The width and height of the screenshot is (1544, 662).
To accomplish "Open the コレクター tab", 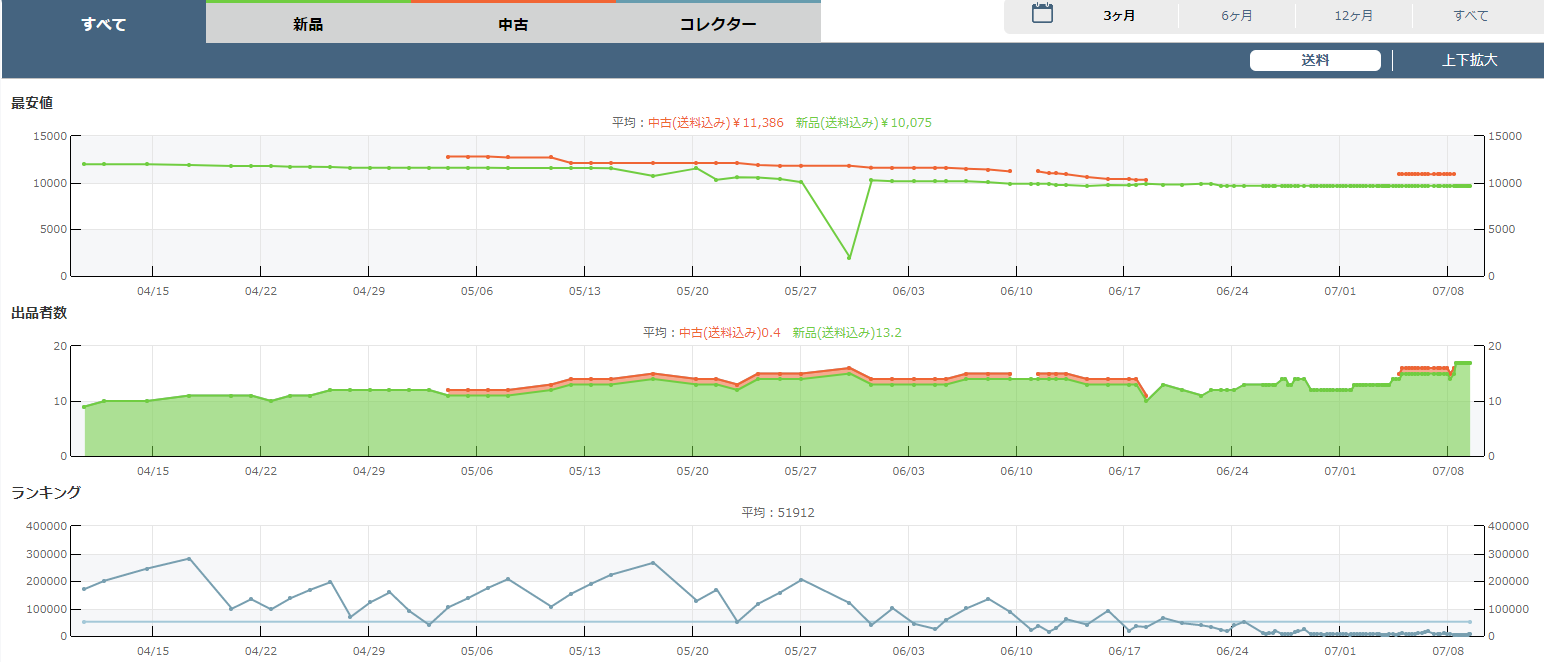I will click(718, 24).
